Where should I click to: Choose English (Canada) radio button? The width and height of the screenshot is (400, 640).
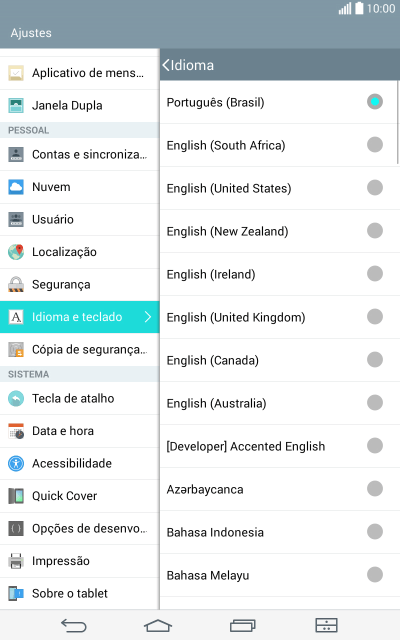pos(375,360)
